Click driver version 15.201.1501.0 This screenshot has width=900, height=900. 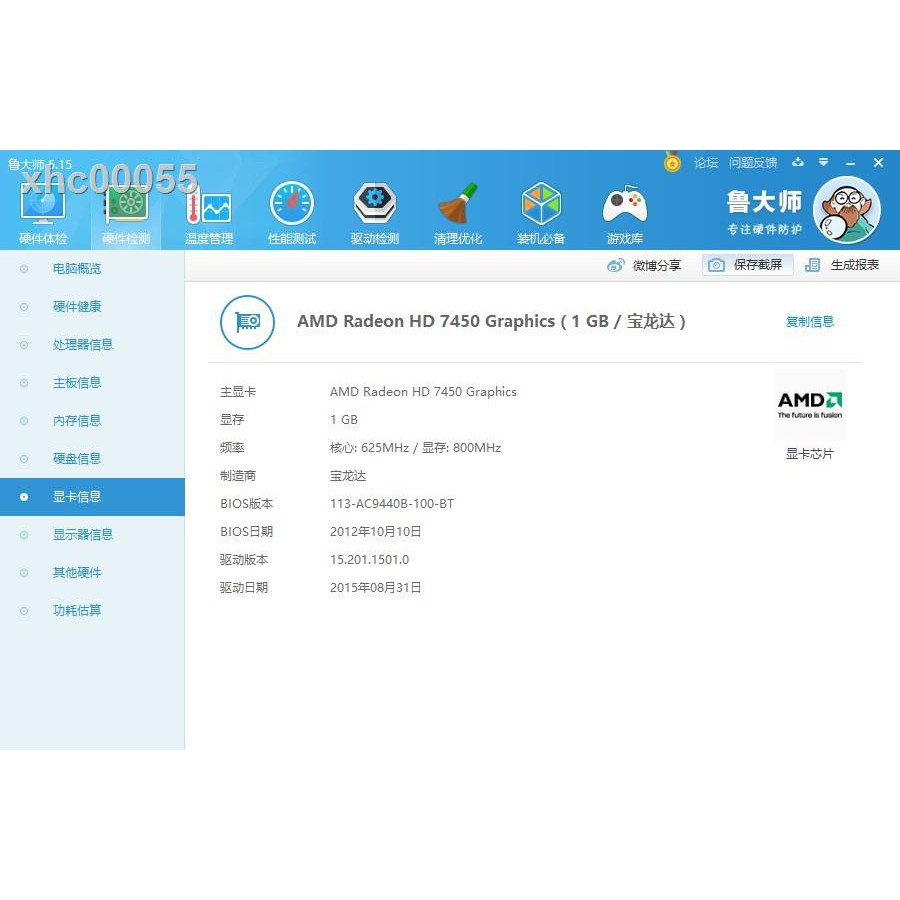pyautogui.click(x=370, y=560)
